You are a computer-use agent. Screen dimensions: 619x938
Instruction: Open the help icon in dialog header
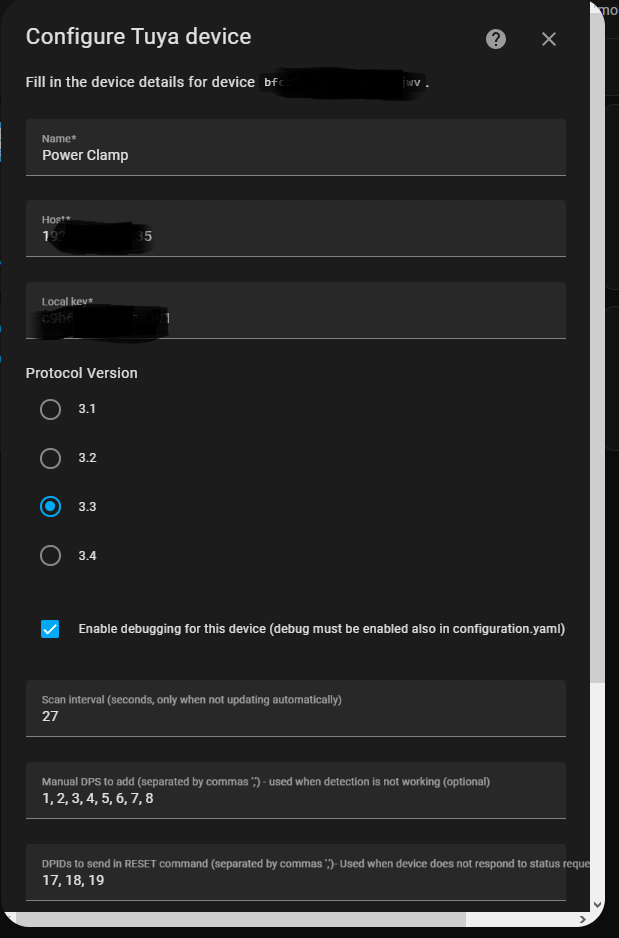[496, 39]
